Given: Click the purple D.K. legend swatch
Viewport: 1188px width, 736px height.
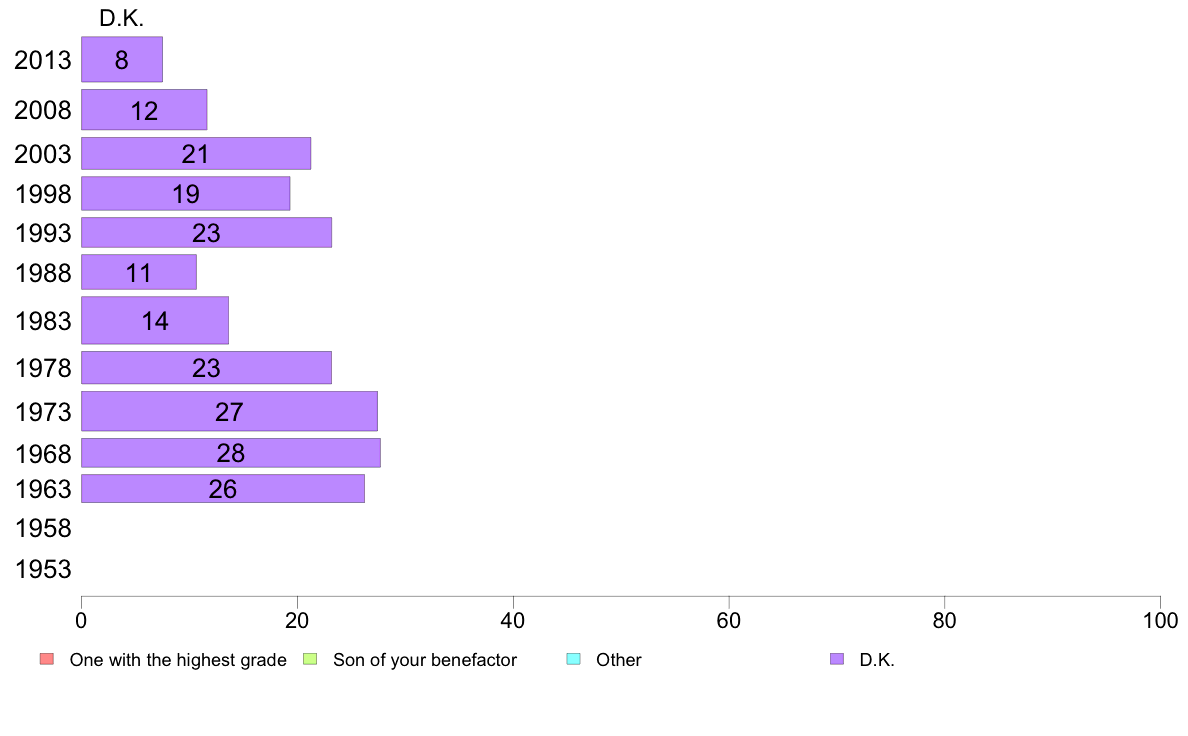Looking at the screenshot, I should pos(836,659).
